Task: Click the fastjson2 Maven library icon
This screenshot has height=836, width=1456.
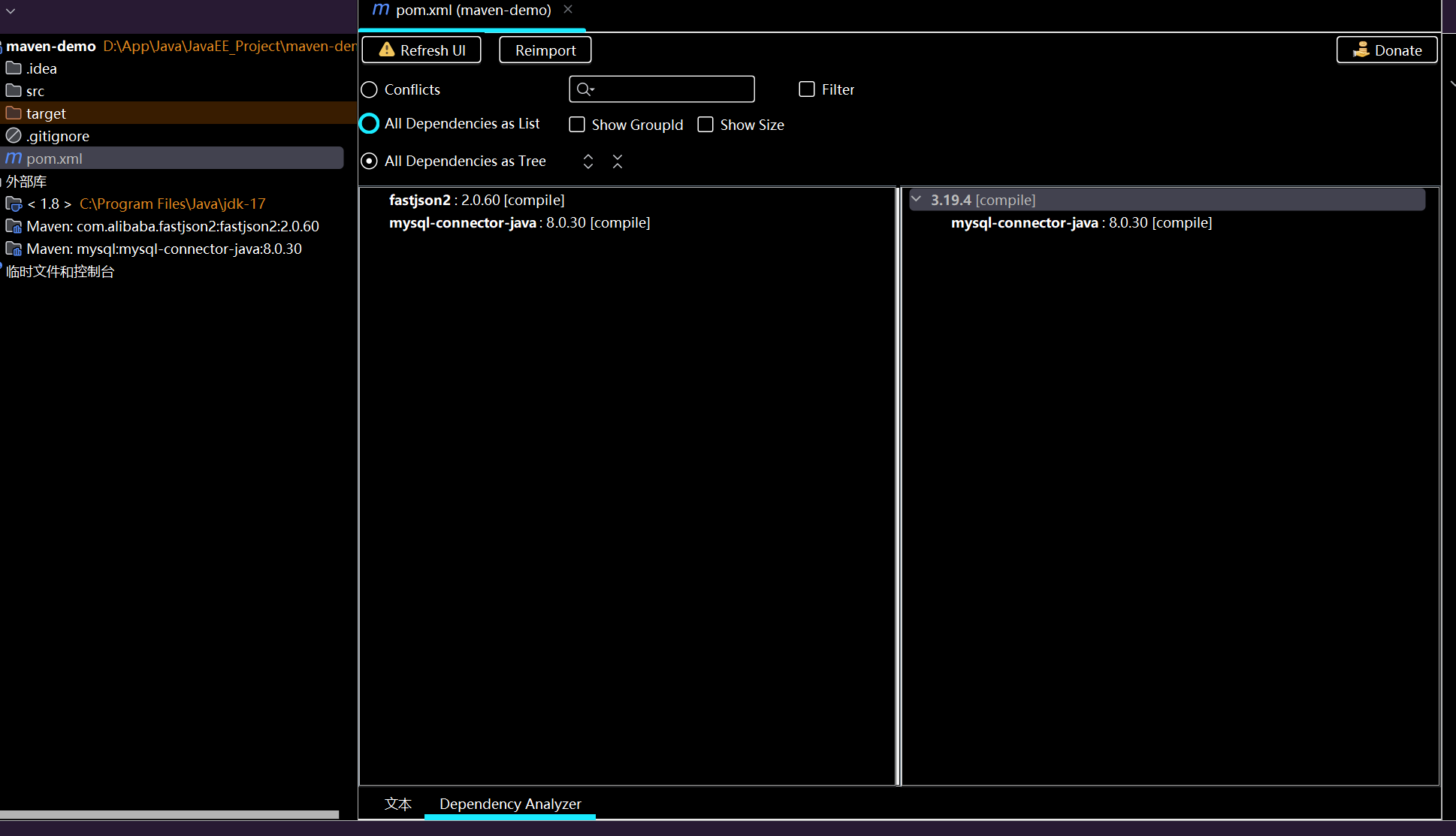Action: tap(14, 226)
